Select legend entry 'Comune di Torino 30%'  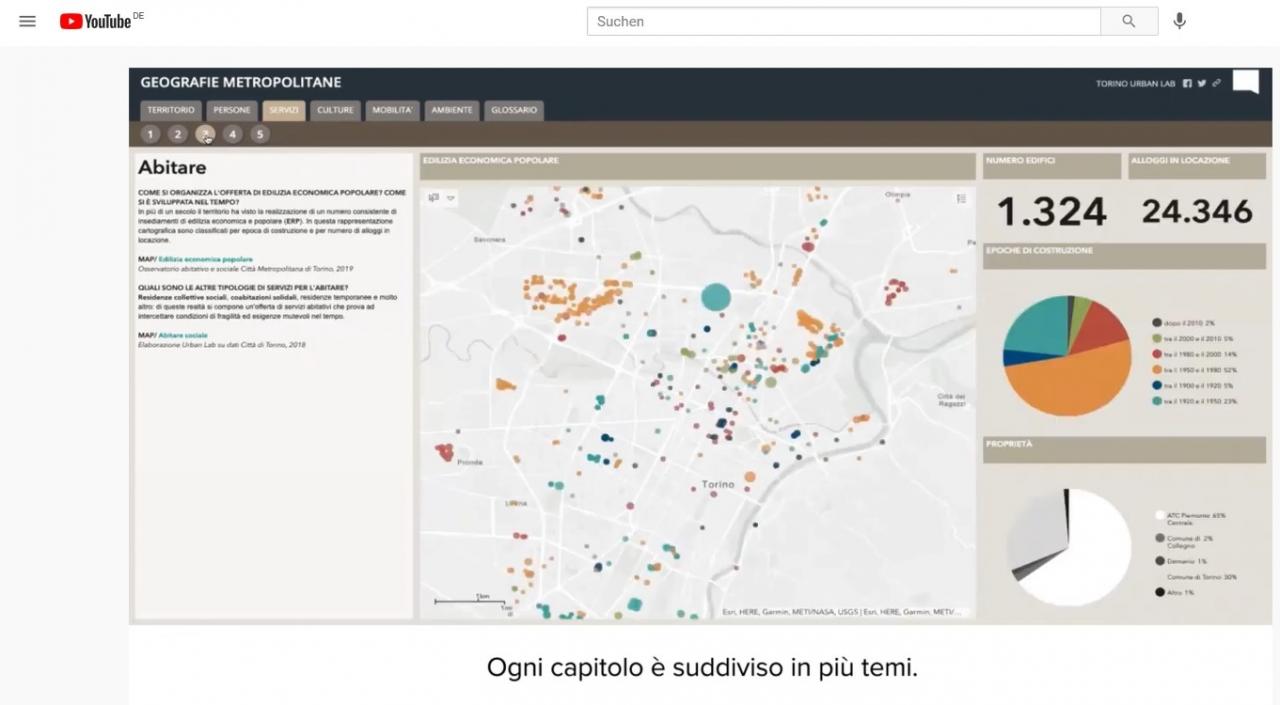(1201, 577)
